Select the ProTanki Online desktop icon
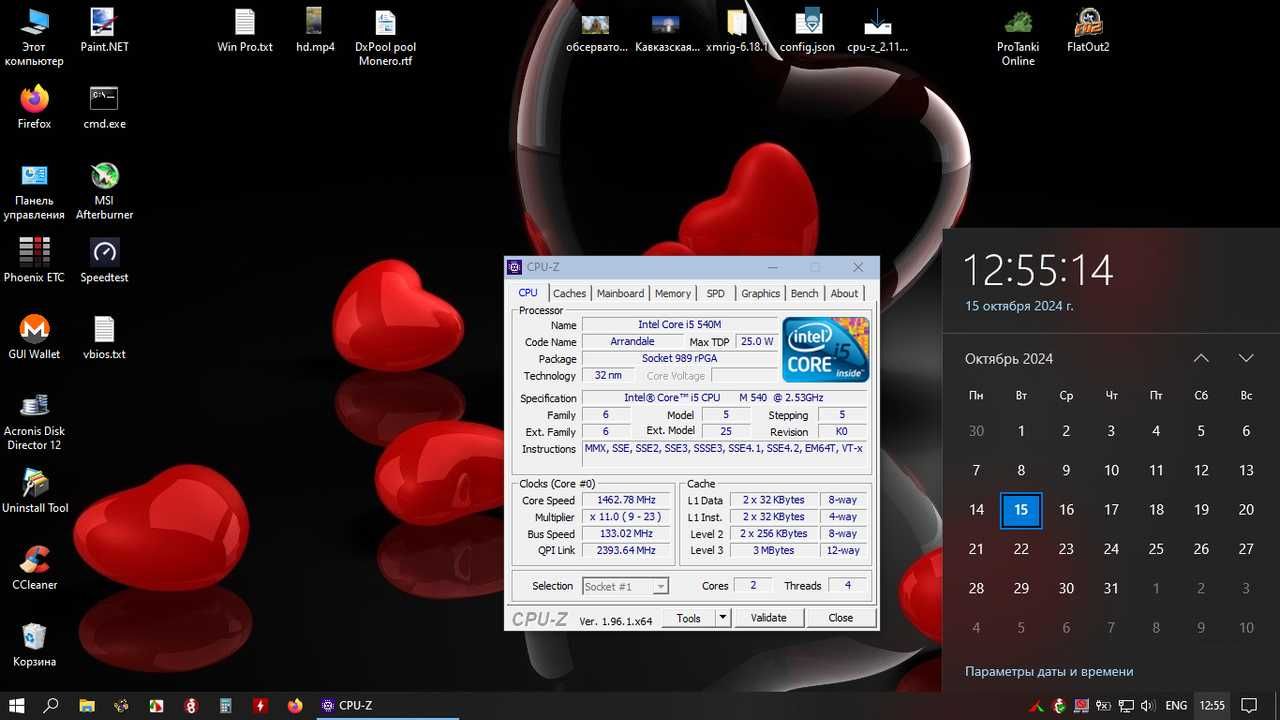 click(x=1018, y=37)
